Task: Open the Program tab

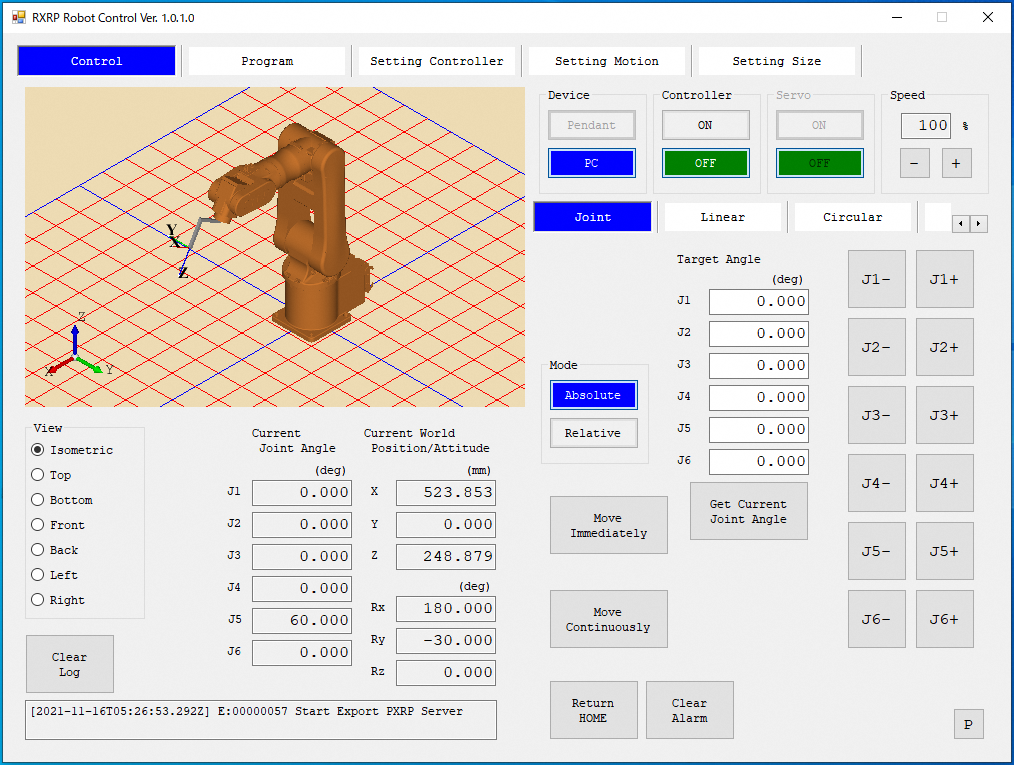Action: (267, 61)
